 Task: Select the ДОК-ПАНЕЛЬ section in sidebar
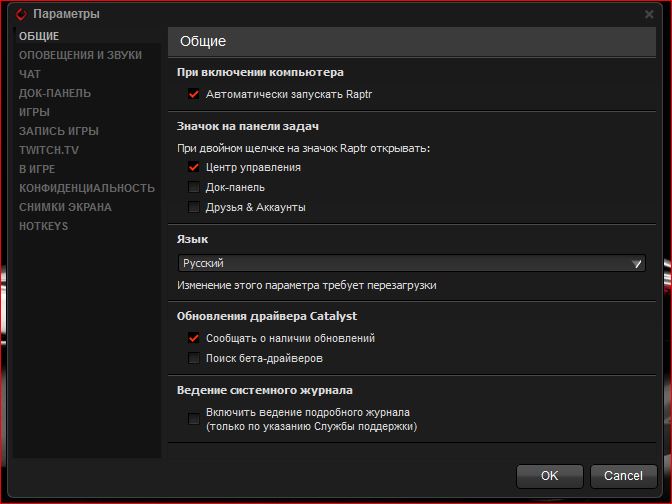click(x=55, y=93)
